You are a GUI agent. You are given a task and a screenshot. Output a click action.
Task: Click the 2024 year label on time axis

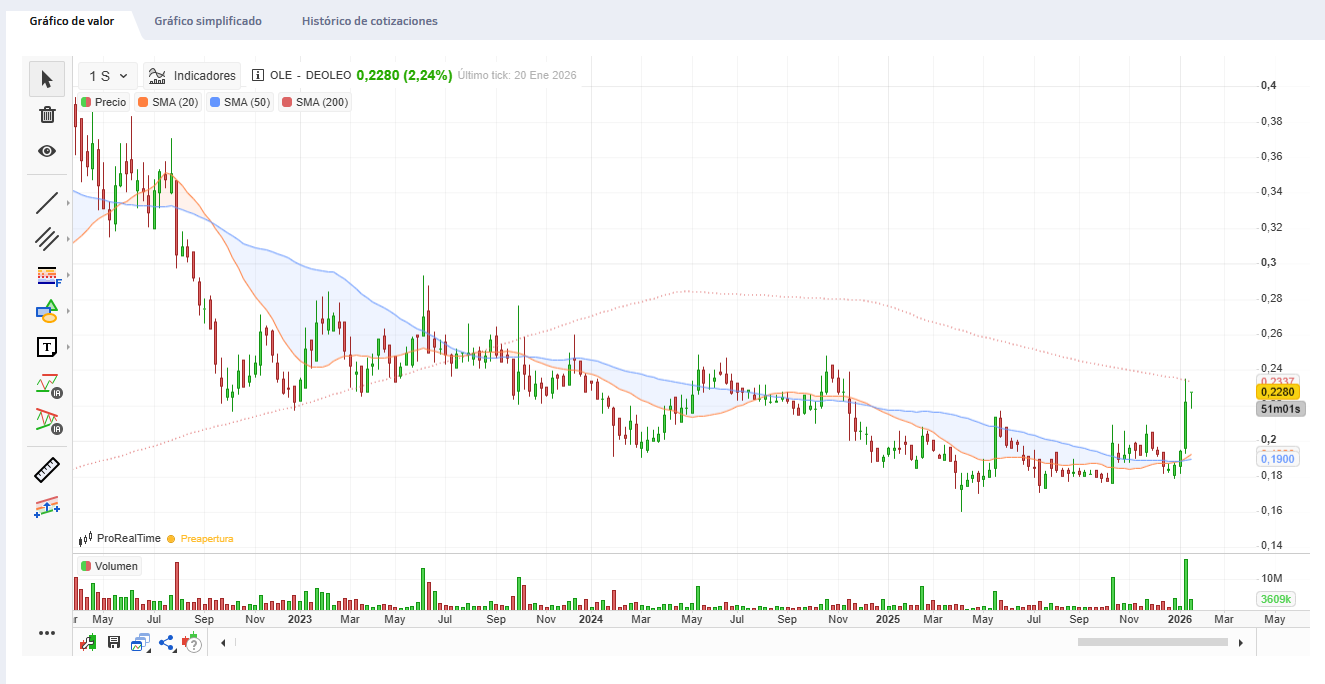(590, 619)
